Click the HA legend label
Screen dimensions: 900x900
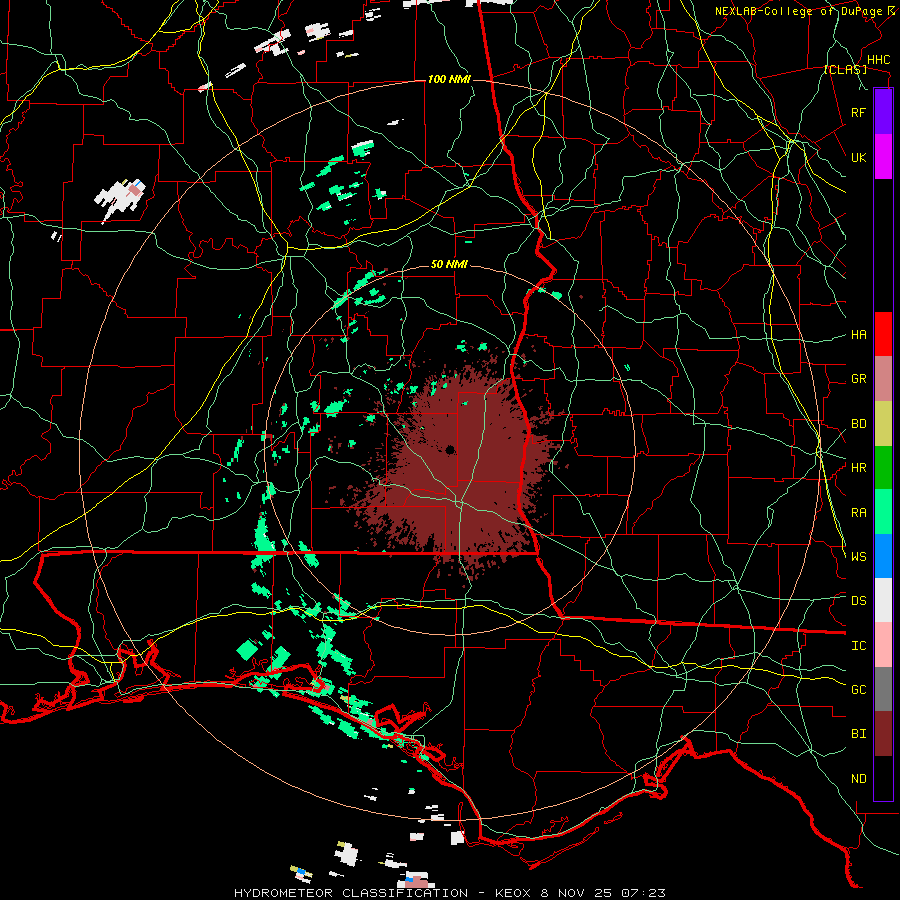click(858, 335)
